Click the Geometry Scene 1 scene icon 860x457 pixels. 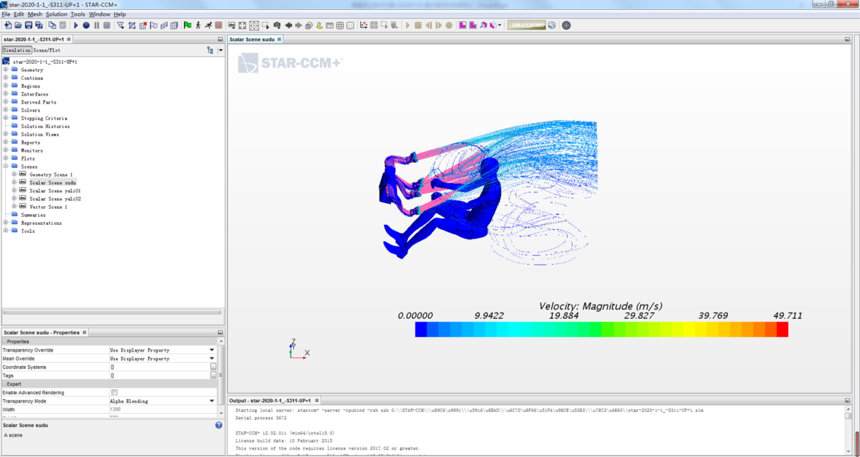(24, 174)
